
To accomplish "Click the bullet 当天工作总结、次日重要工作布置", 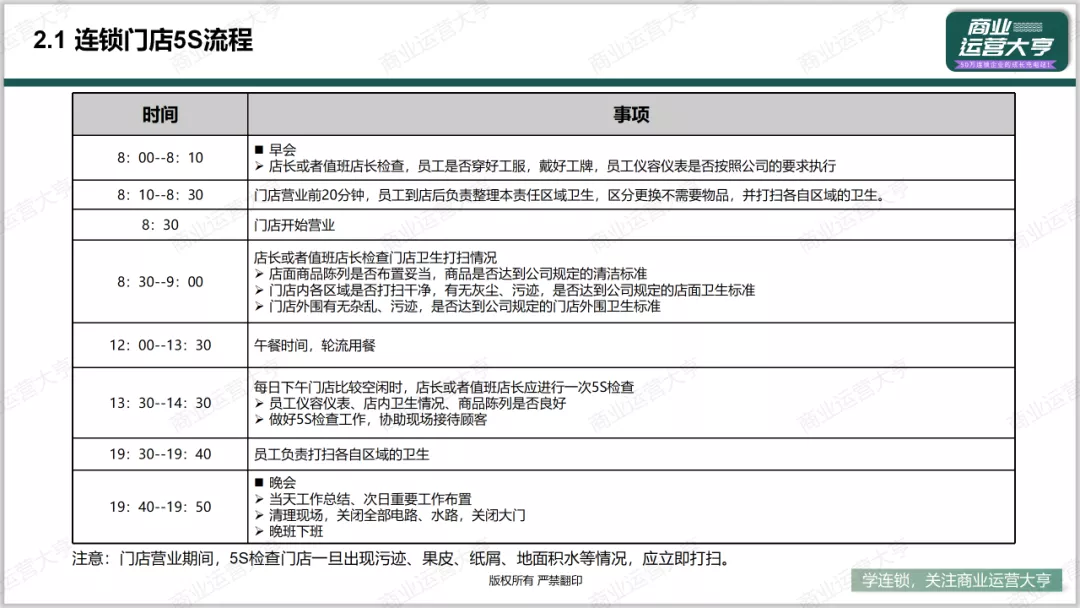I will click(x=370, y=499).
